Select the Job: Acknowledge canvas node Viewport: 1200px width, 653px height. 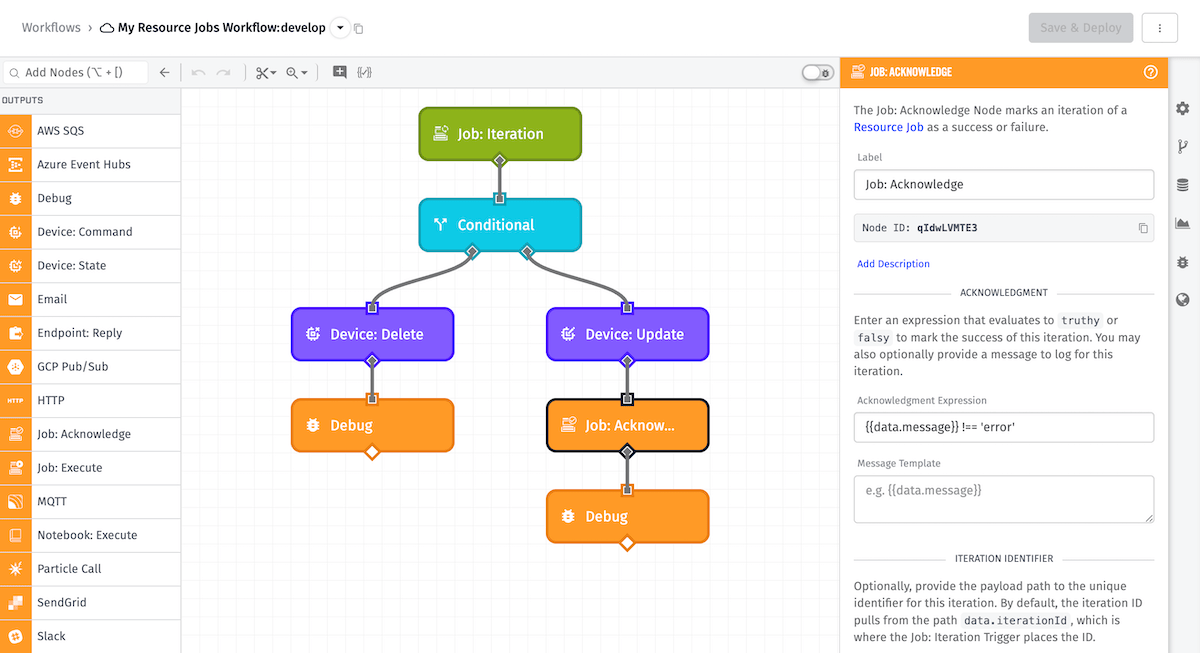[x=628, y=425]
